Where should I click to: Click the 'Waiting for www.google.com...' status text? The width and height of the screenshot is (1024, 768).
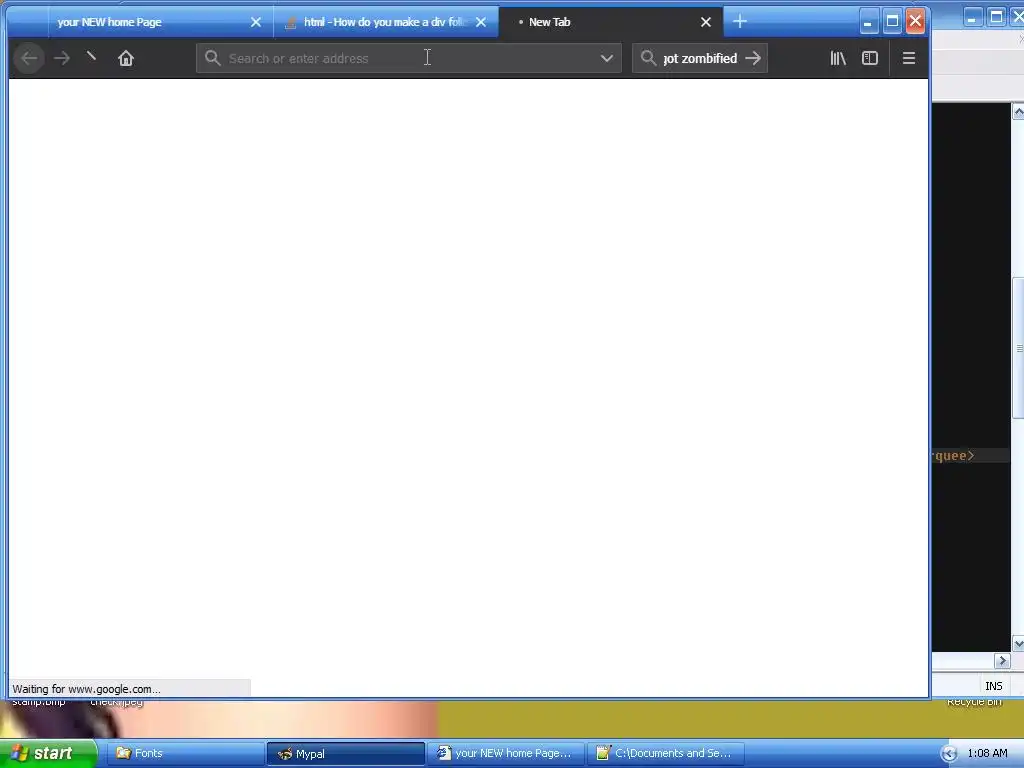[x=86, y=689]
